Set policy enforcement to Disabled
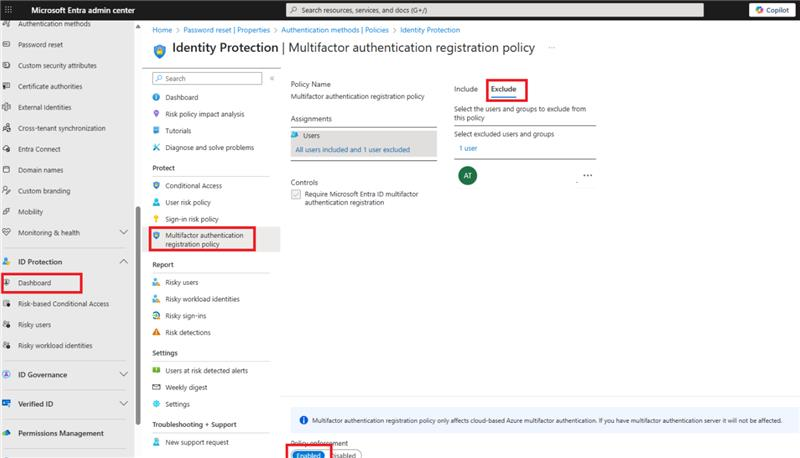800x458 pixels. click(x=344, y=455)
